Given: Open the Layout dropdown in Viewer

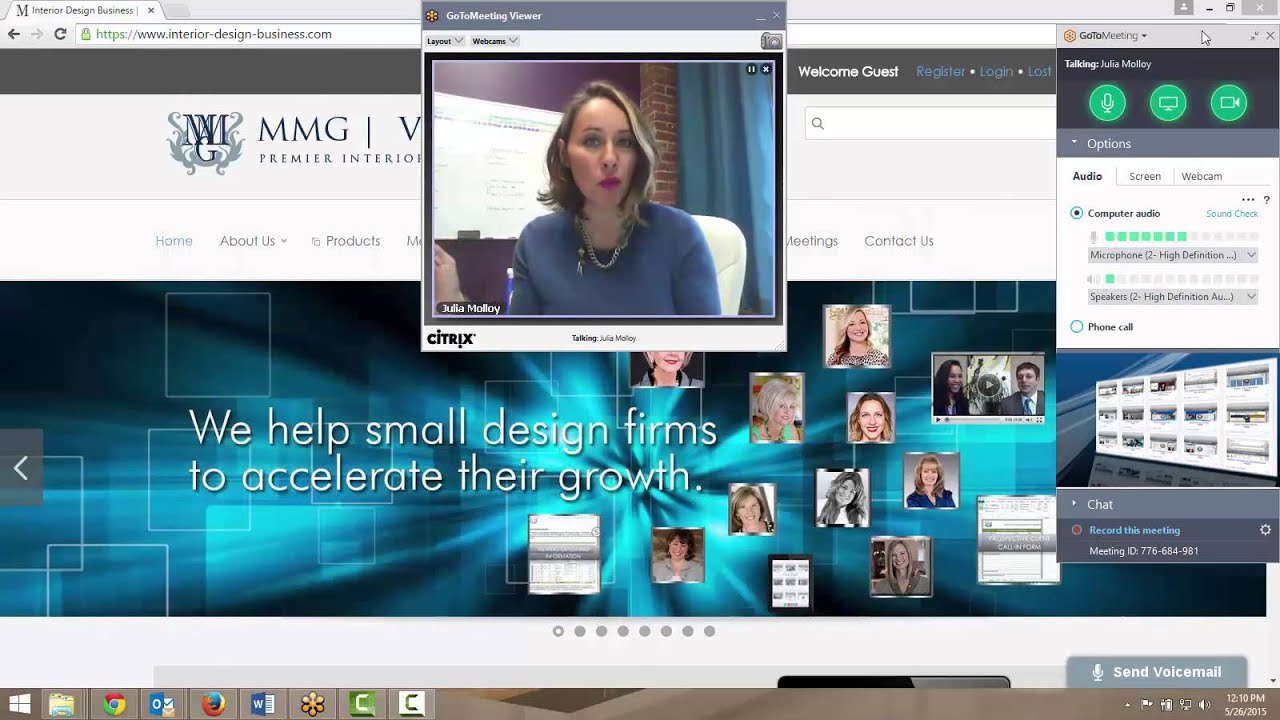Looking at the screenshot, I should coord(444,41).
